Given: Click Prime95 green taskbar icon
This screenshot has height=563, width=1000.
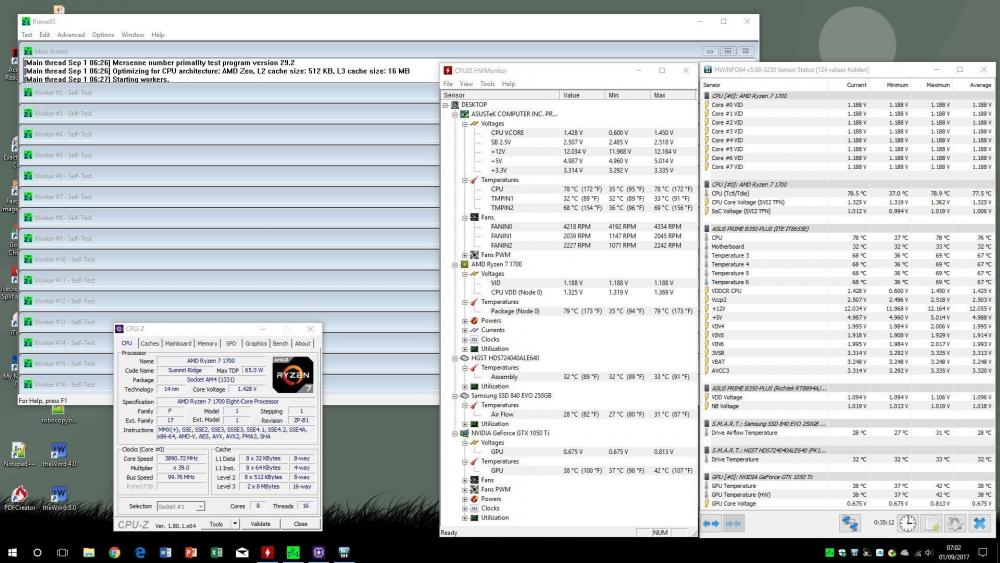Looking at the screenshot, I should coord(293,552).
